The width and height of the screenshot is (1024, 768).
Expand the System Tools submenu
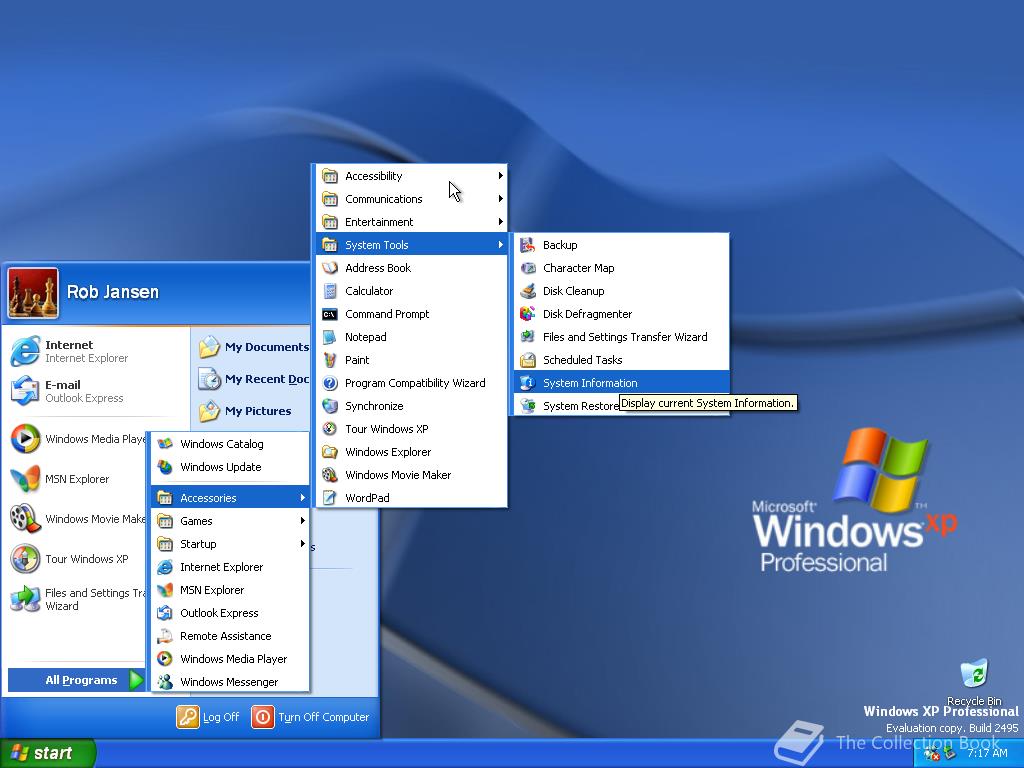click(x=411, y=245)
